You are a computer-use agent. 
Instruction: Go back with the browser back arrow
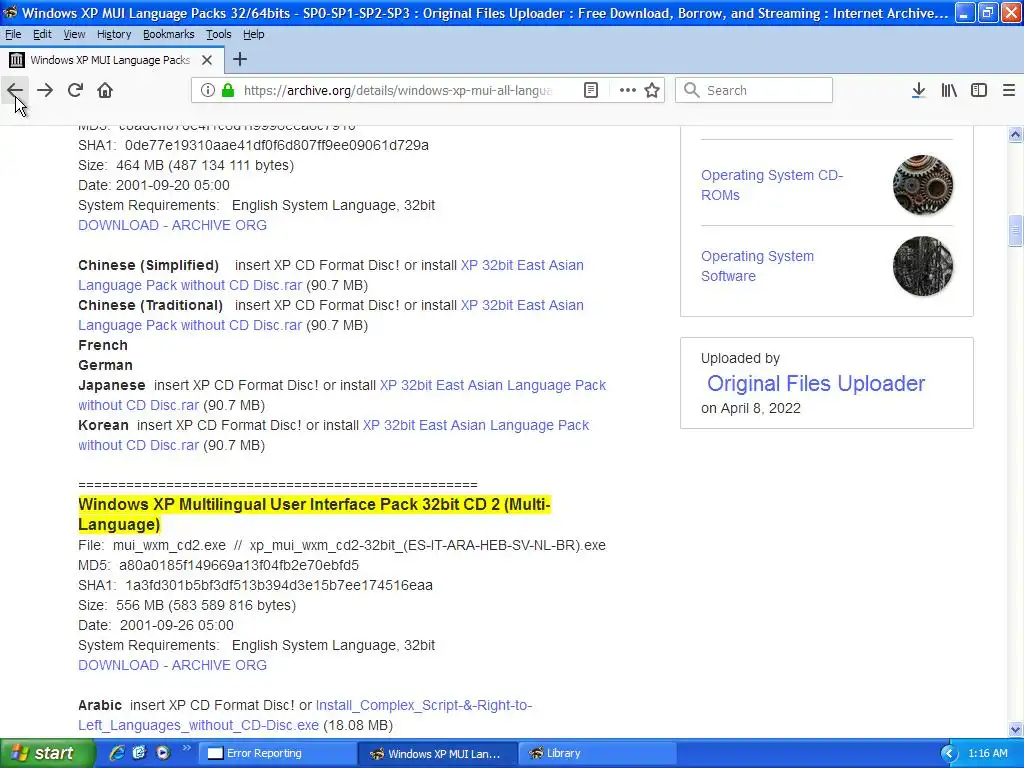[15, 90]
